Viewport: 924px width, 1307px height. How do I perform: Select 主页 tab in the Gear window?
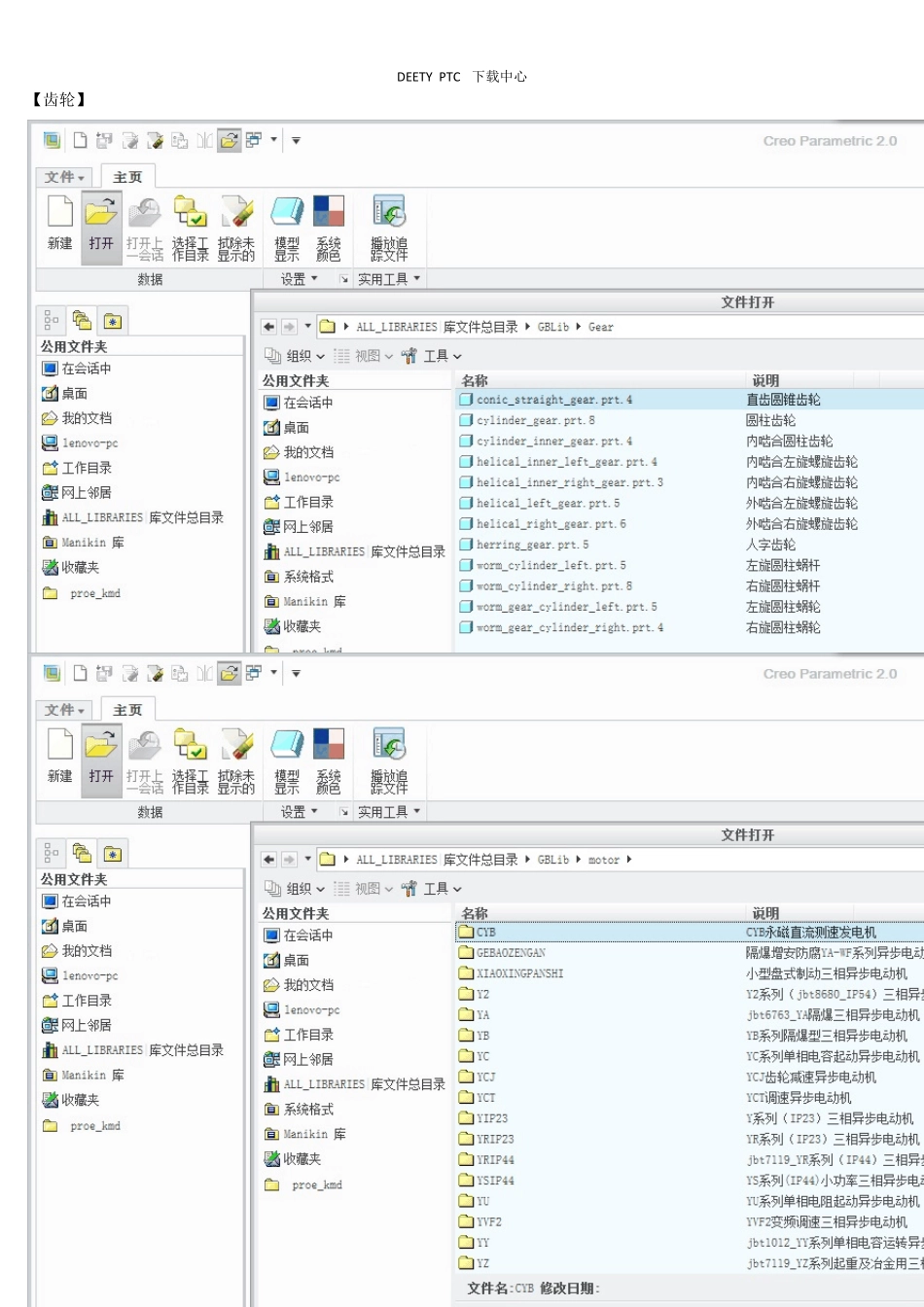tap(127, 177)
